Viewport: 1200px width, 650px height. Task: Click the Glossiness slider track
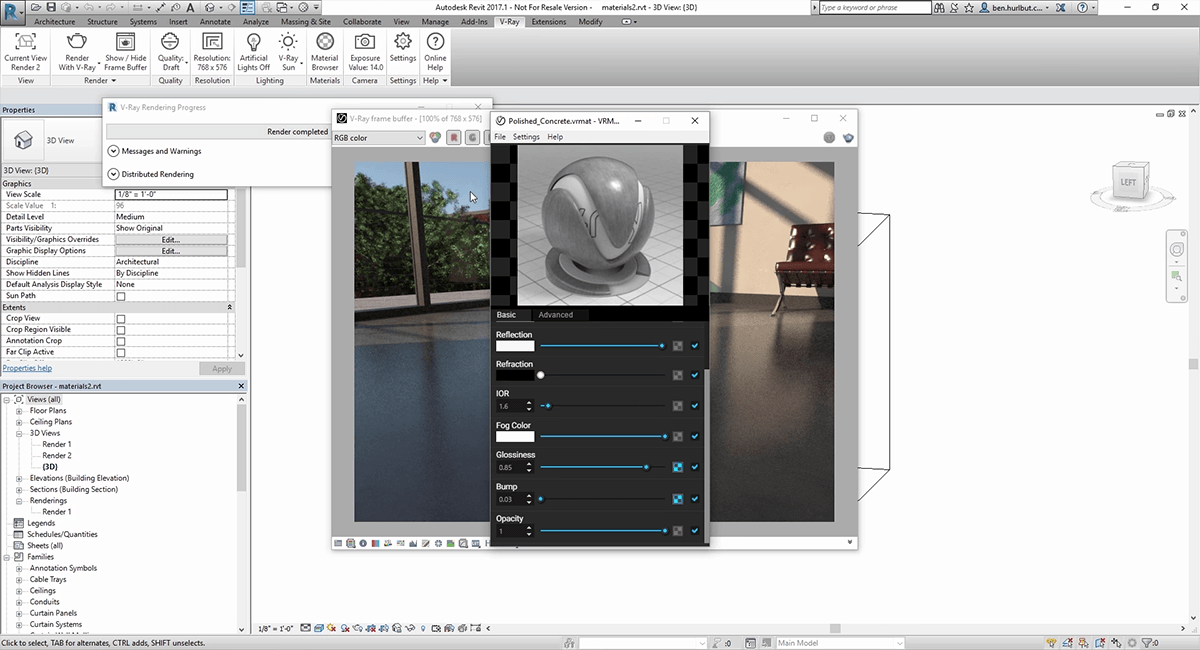(603, 467)
